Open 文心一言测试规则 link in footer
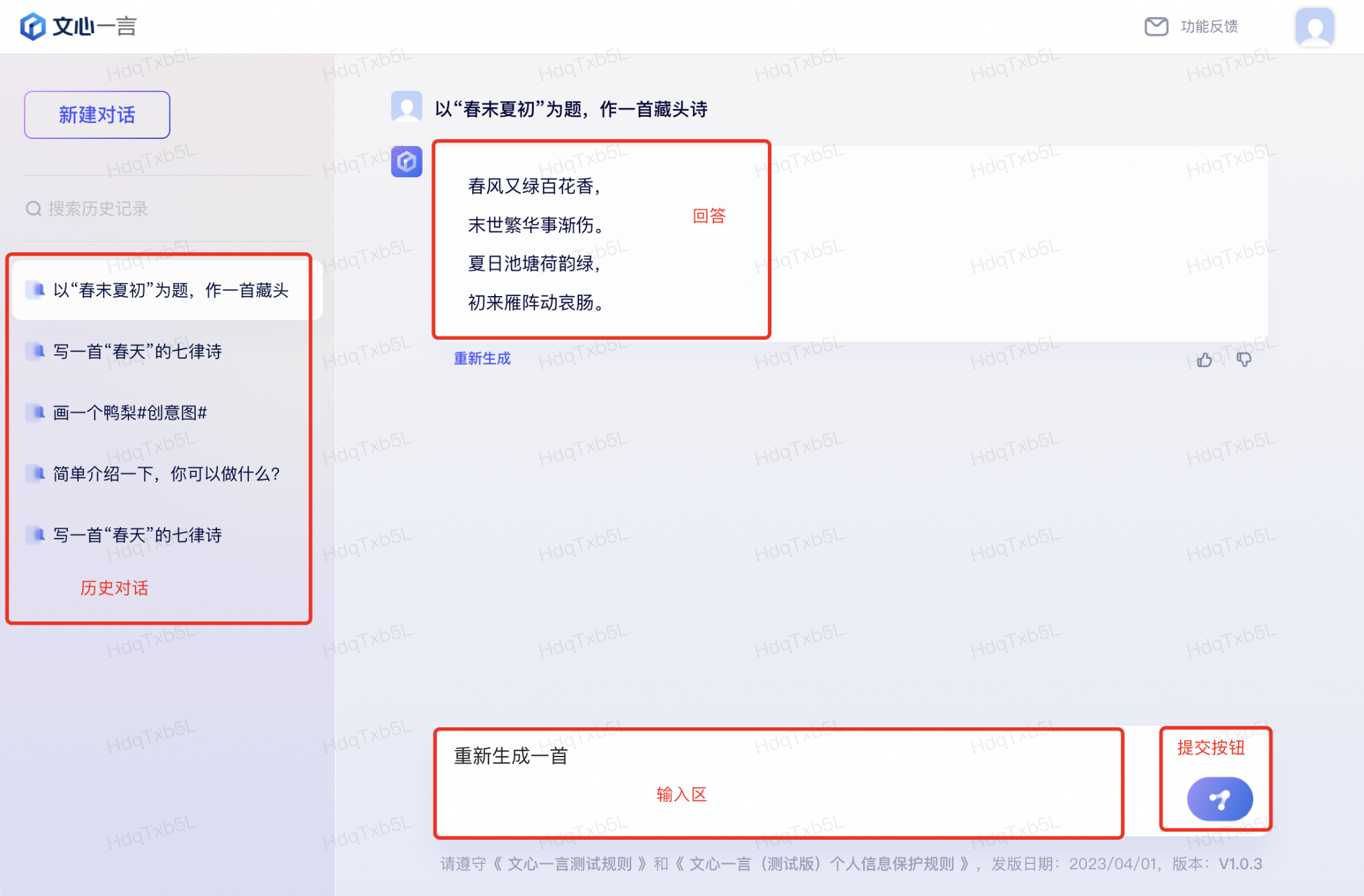Screen dimensions: 1364x896 point(569,864)
